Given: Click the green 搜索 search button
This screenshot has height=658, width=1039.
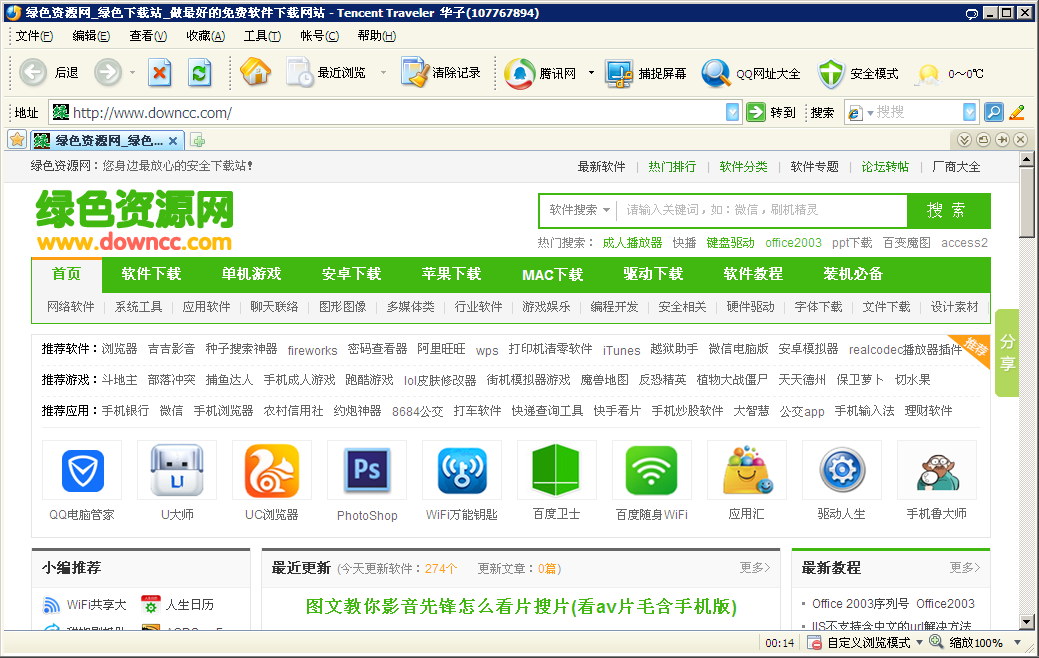Looking at the screenshot, I should coord(948,211).
